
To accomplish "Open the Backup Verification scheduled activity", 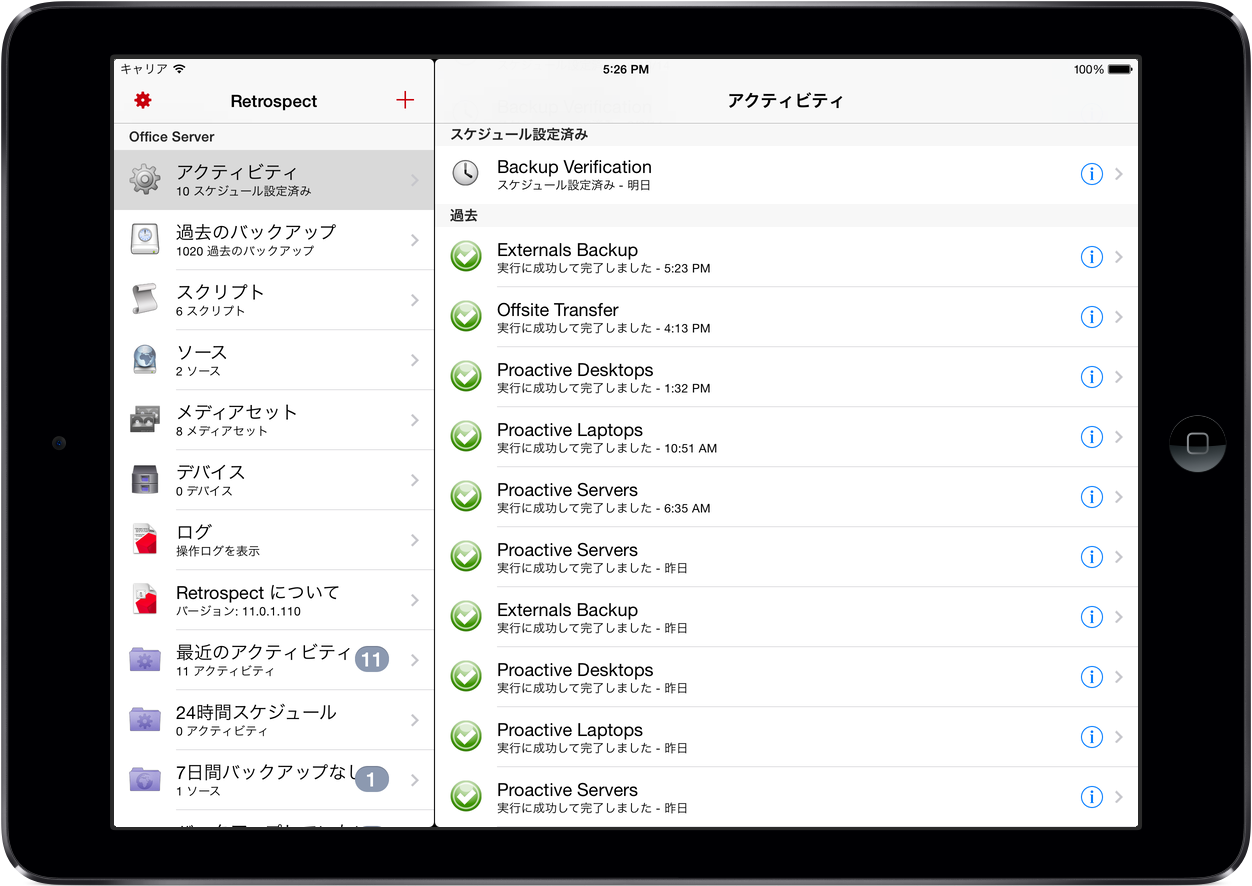I will click(787, 174).
